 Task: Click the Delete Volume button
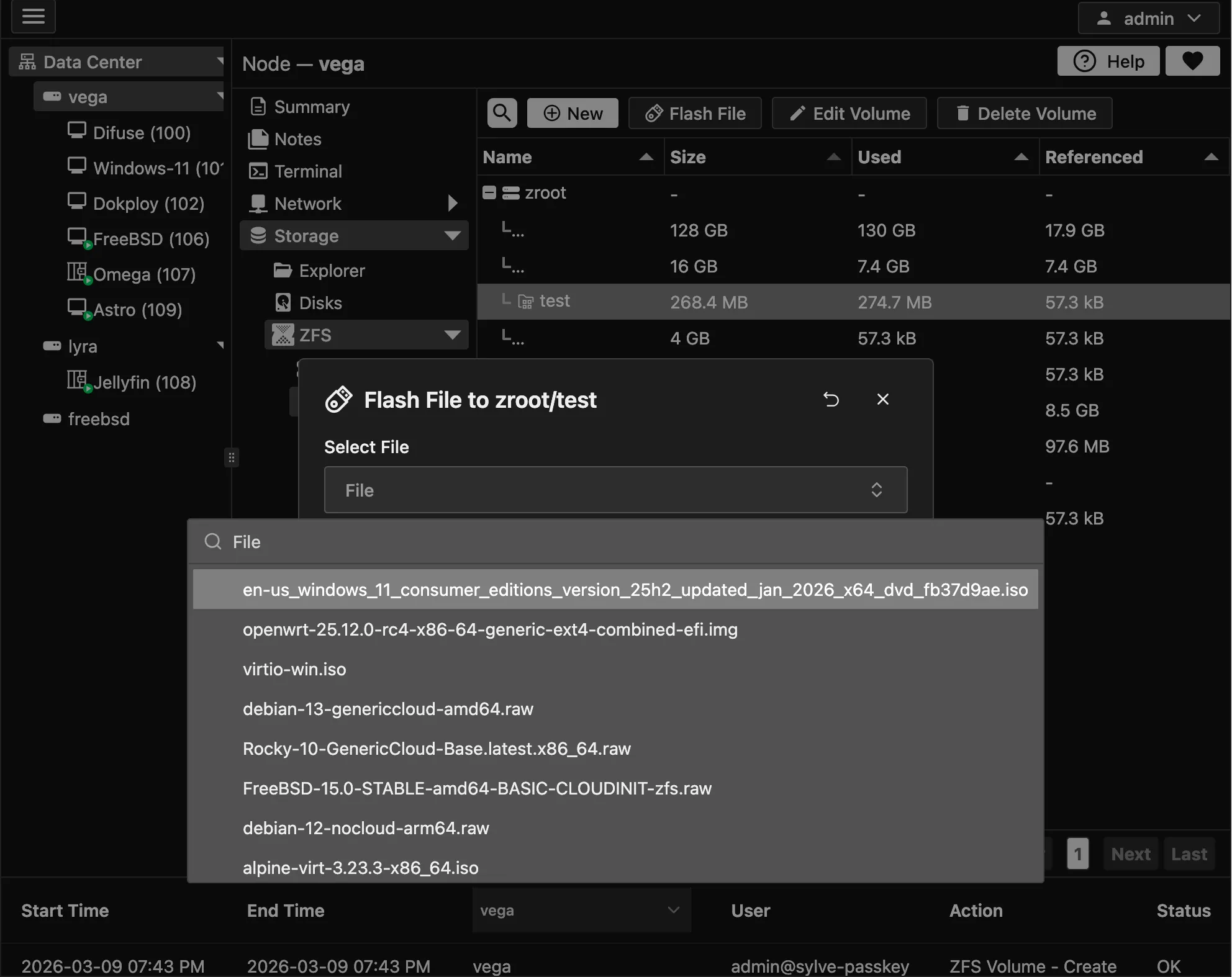(1025, 113)
